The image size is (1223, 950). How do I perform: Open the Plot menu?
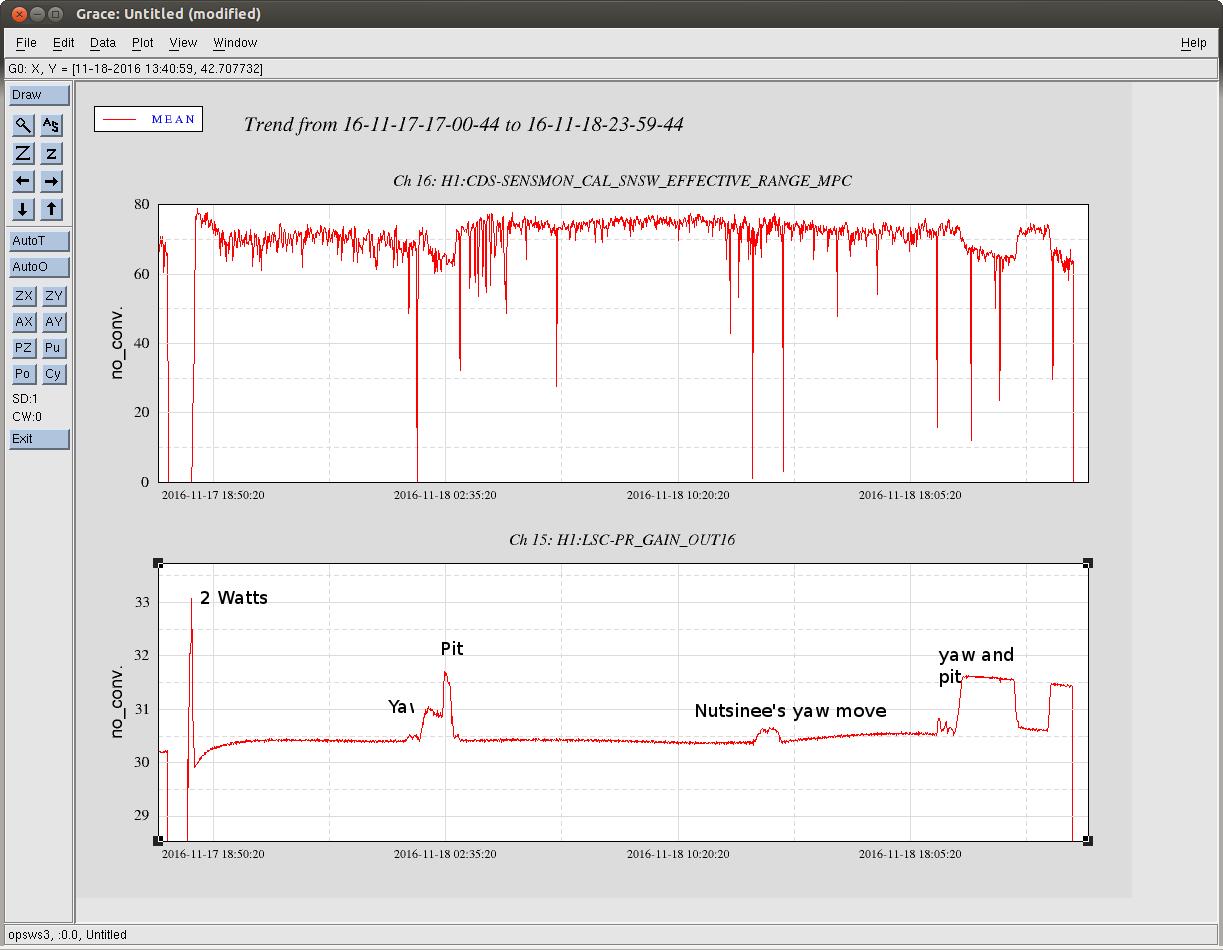tap(143, 43)
